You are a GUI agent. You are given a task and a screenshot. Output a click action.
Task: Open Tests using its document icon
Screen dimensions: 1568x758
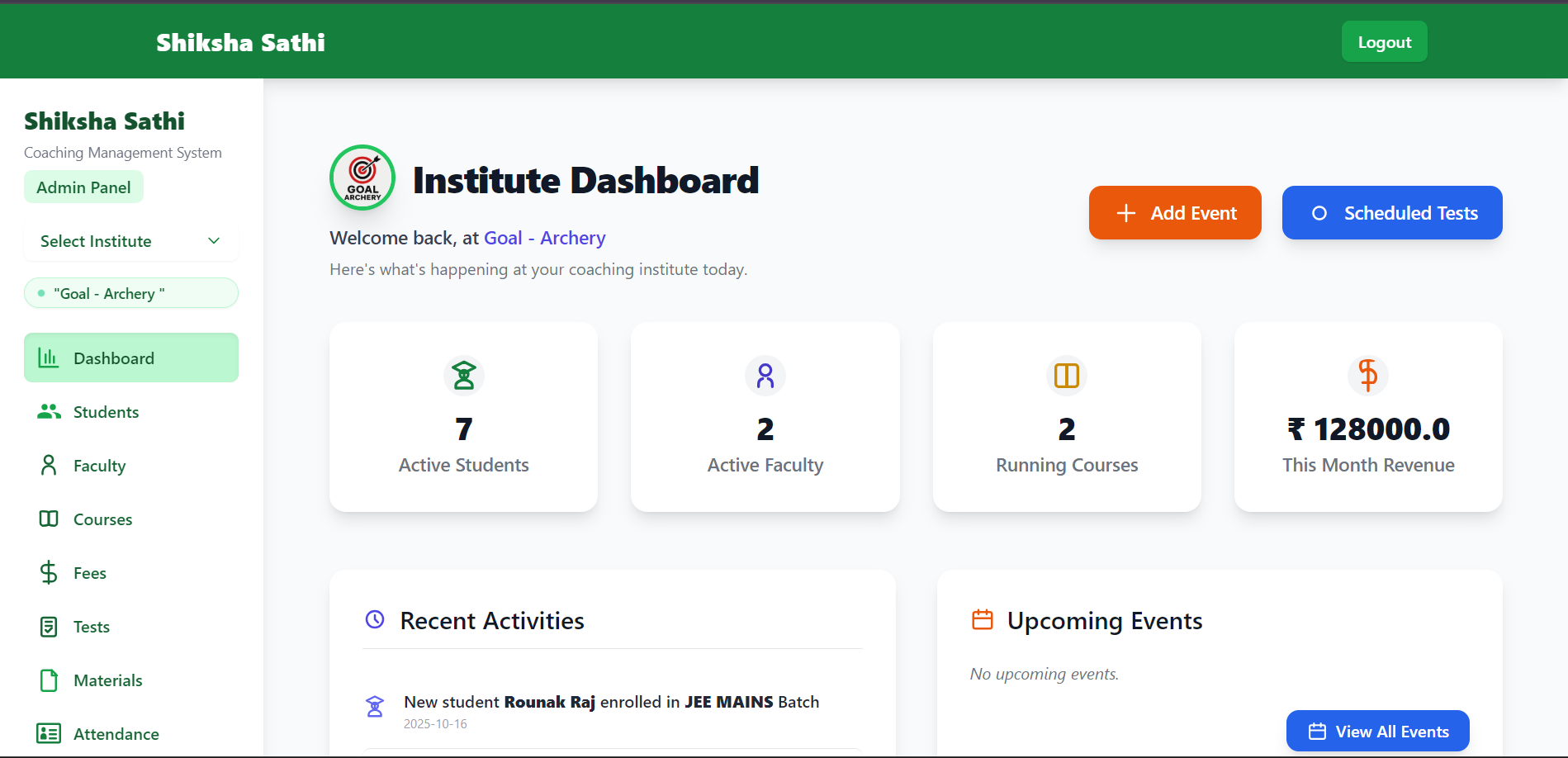point(49,626)
